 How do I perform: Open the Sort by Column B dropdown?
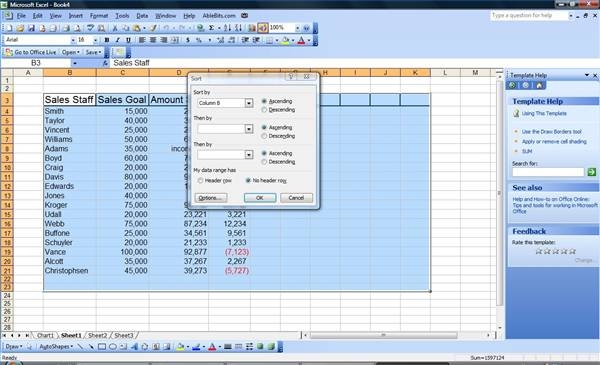coord(249,103)
